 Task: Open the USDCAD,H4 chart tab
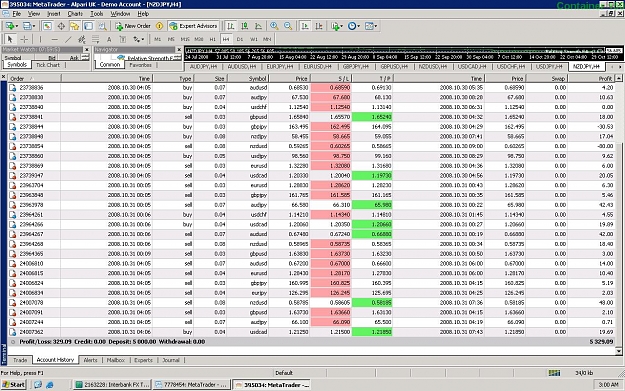(x=472, y=67)
